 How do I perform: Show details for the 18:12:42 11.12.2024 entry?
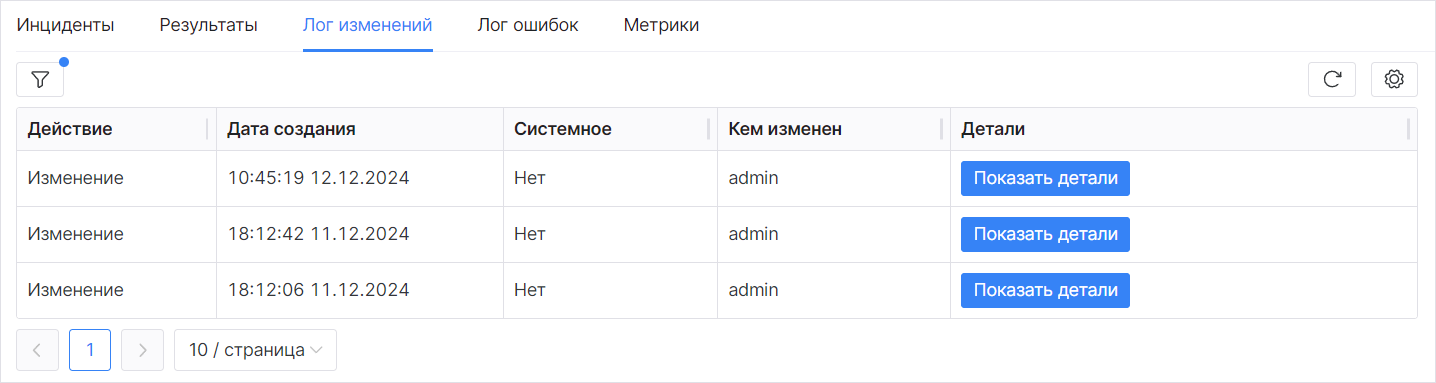[1045, 234]
